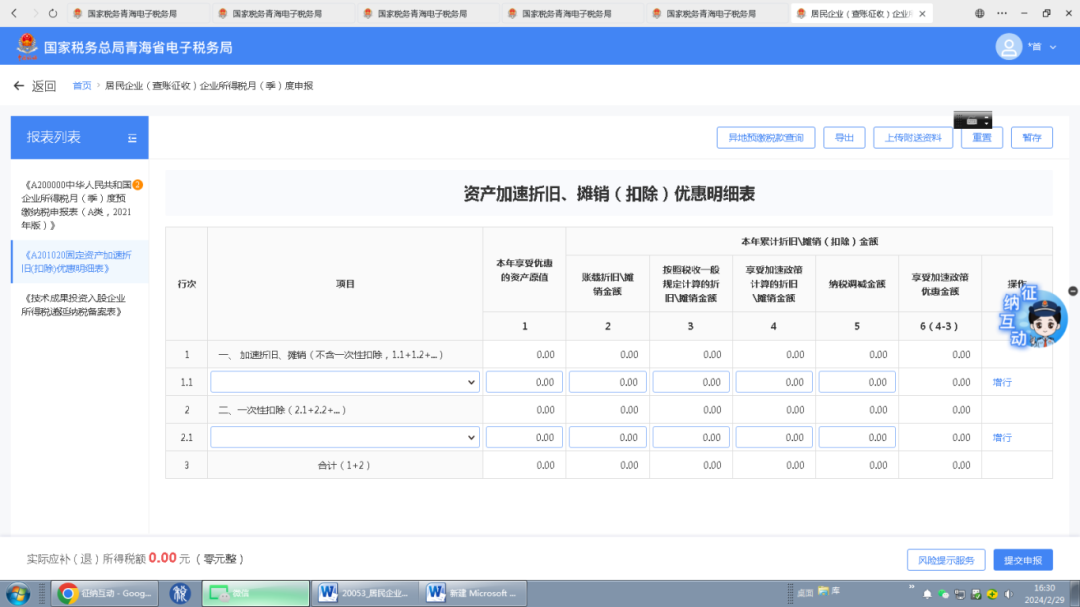Viewport: 1080px width, 607px height.
Task: Click 增行 link in row 1.1
Action: [1002, 382]
